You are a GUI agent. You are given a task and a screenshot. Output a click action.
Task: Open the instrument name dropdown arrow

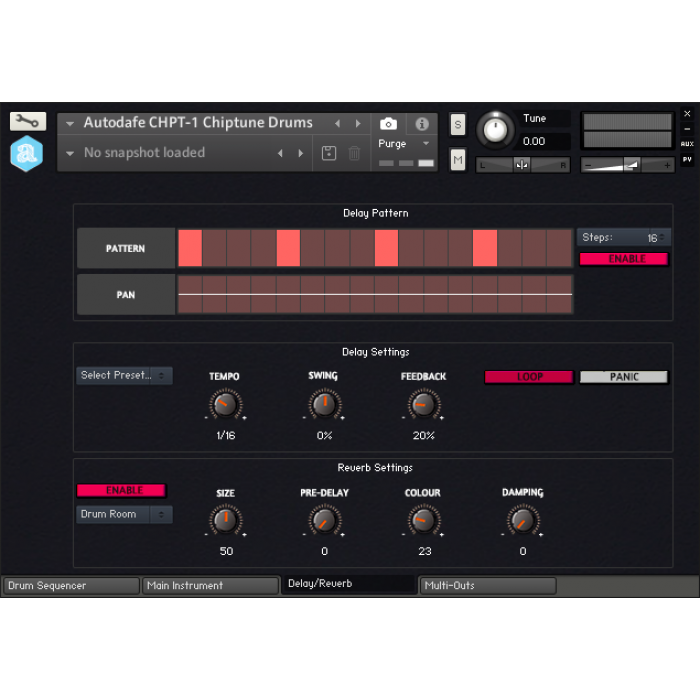[70, 124]
